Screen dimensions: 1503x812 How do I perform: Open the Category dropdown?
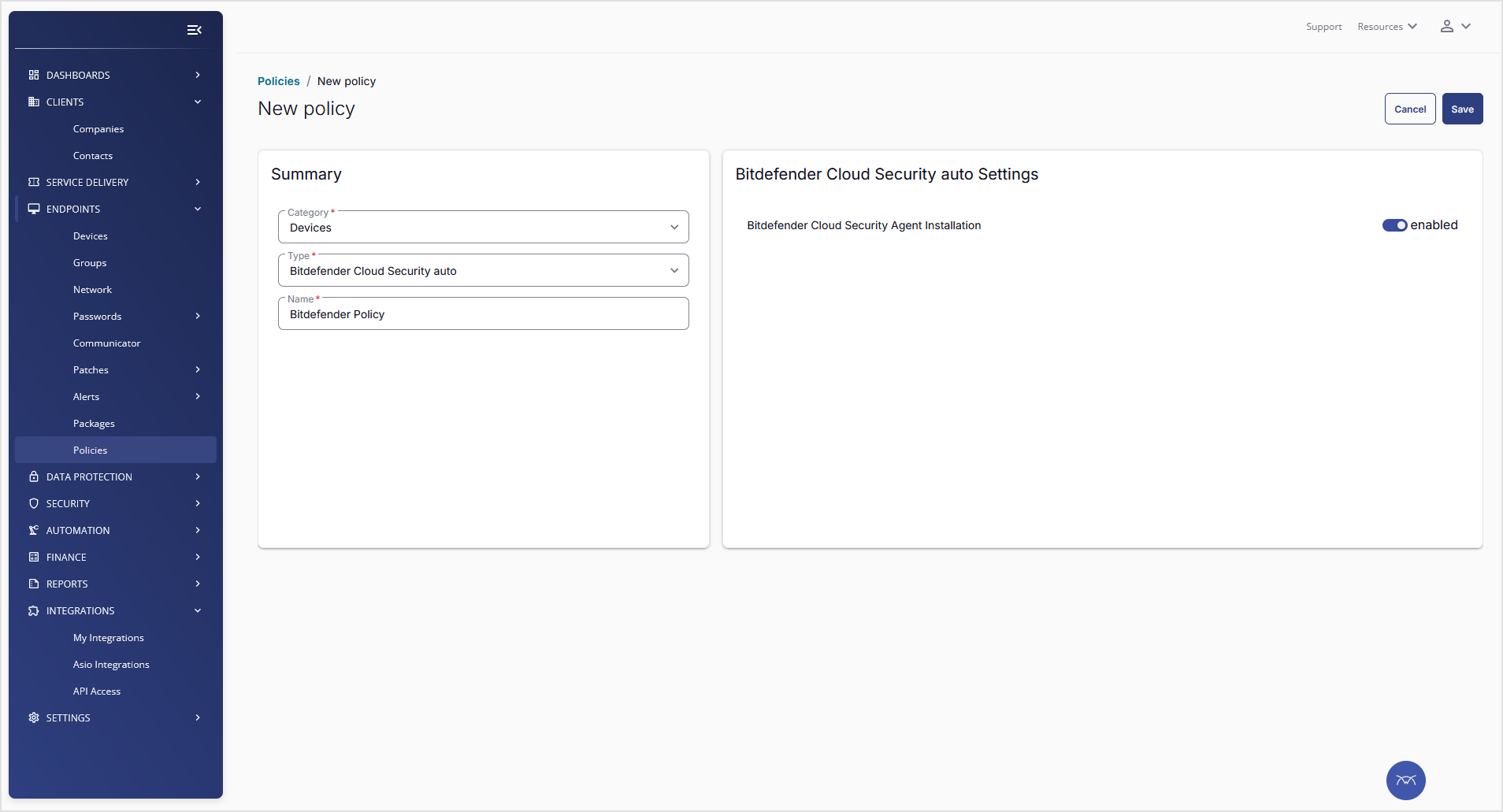483,228
